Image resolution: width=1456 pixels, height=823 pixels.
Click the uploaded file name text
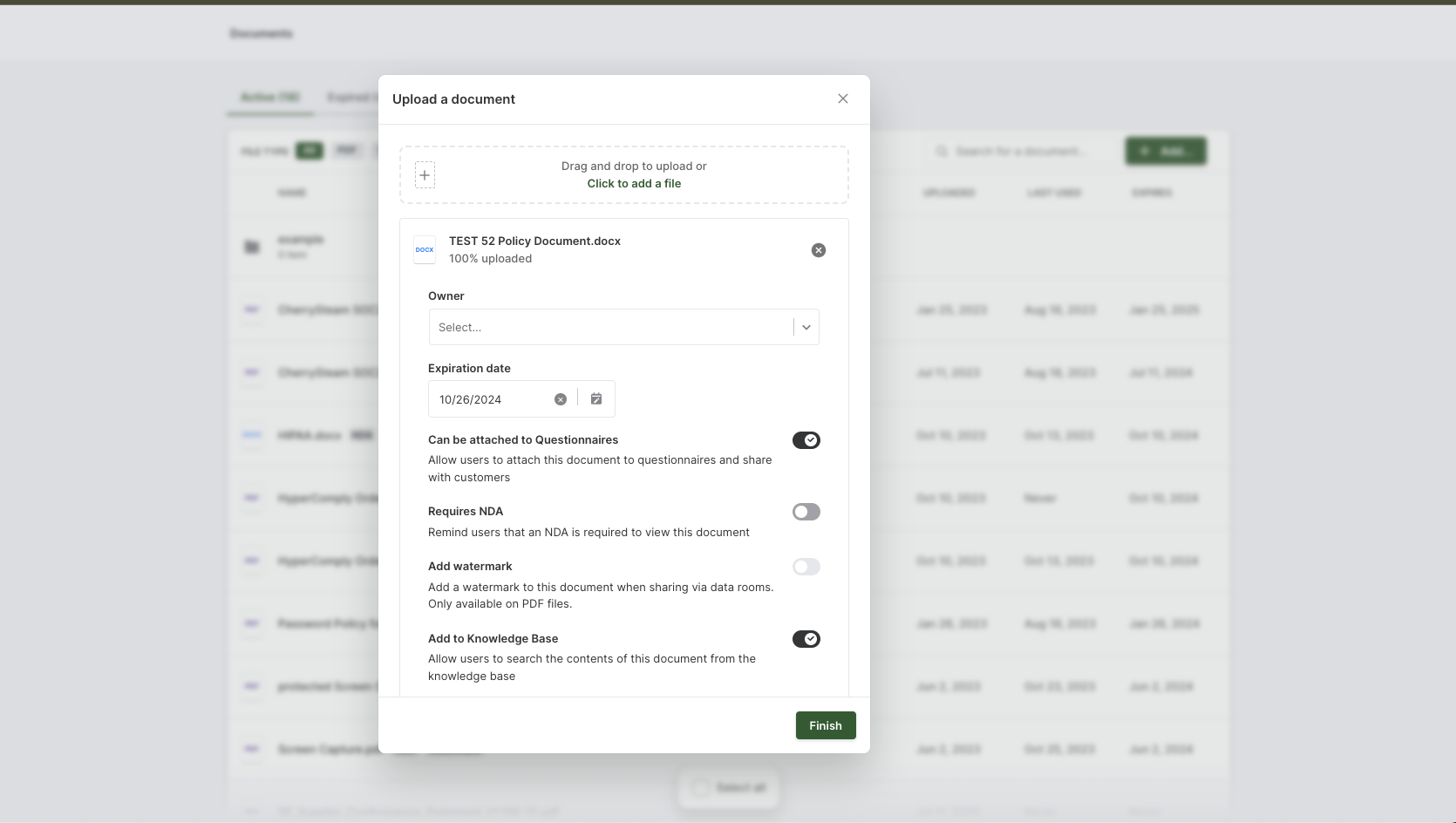click(x=534, y=241)
